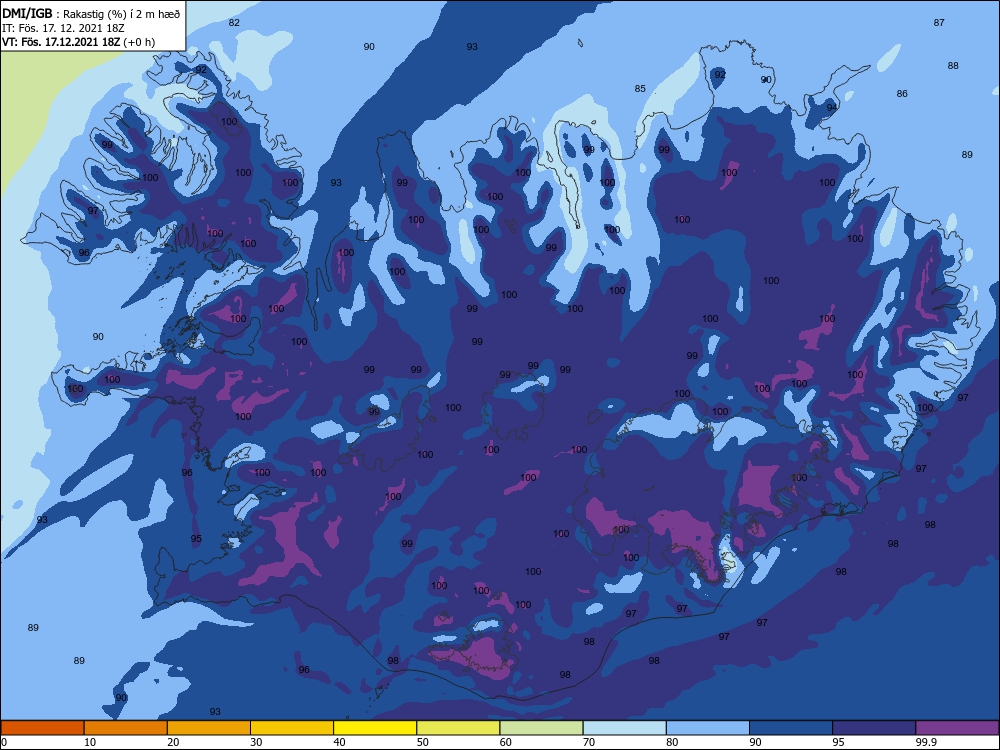The height and width of the screenshot is (750, 1000).
Task: Click the '50' legend tick label
Action: [422, 742]
